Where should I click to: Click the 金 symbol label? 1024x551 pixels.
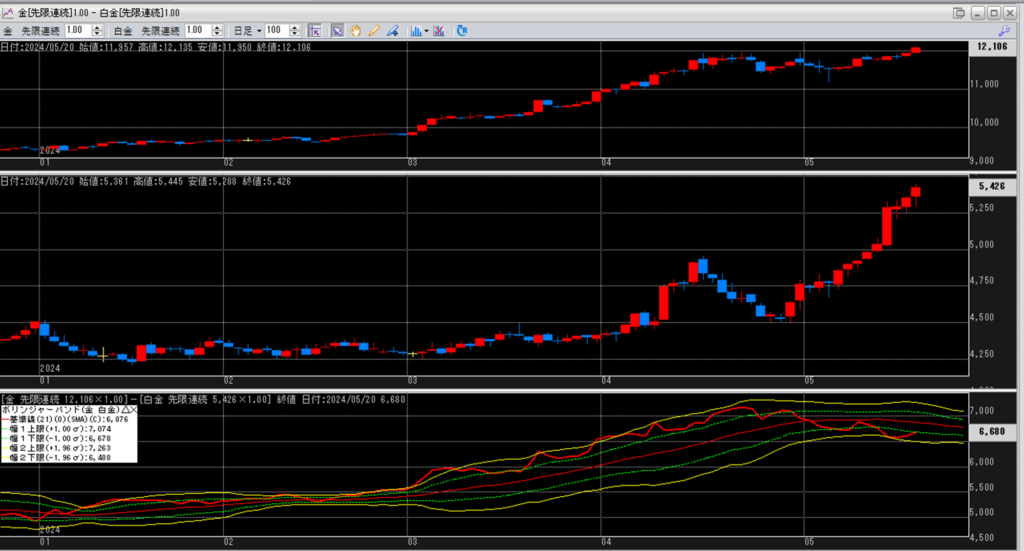pyautogui.click(x=8, y=31)
